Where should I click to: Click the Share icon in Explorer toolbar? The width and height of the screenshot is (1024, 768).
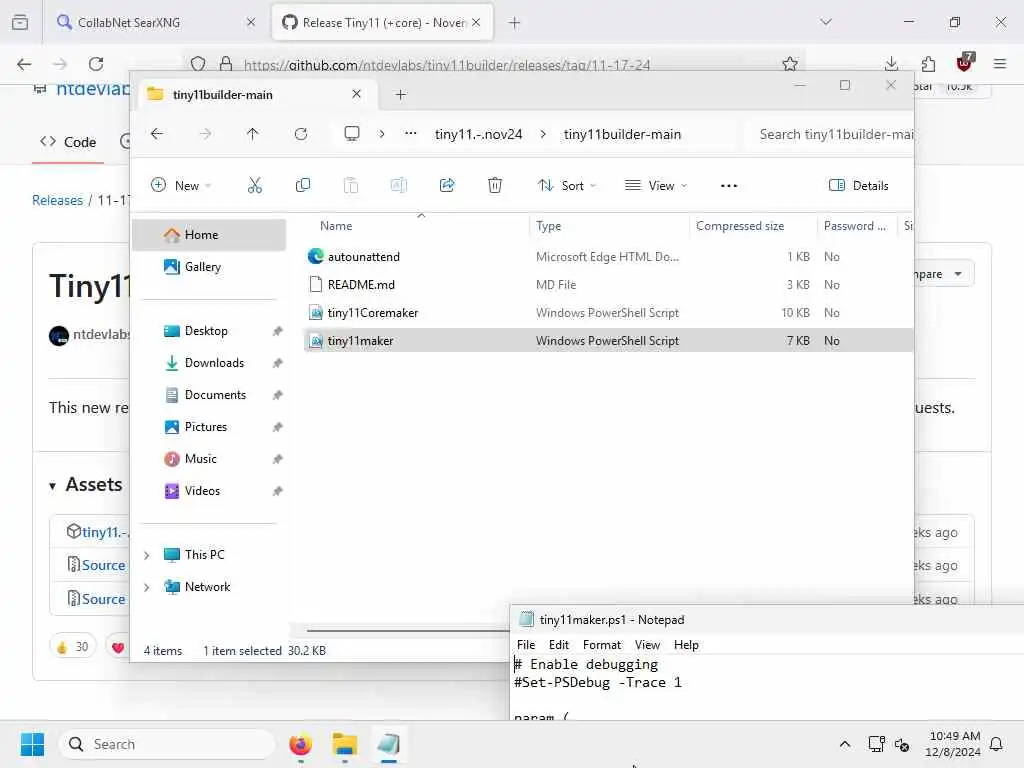[447, 185]
